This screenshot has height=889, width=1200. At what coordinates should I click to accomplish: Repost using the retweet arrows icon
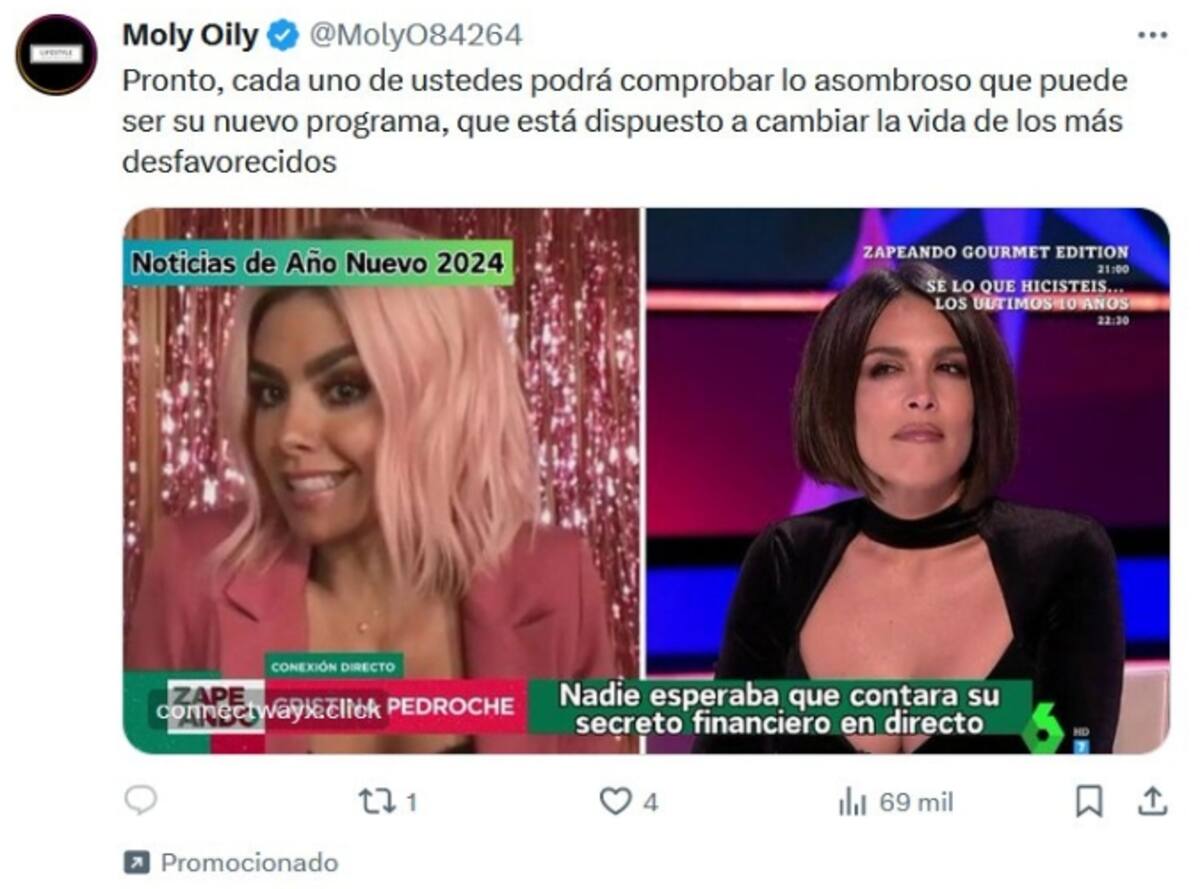[x=377, y=801]
